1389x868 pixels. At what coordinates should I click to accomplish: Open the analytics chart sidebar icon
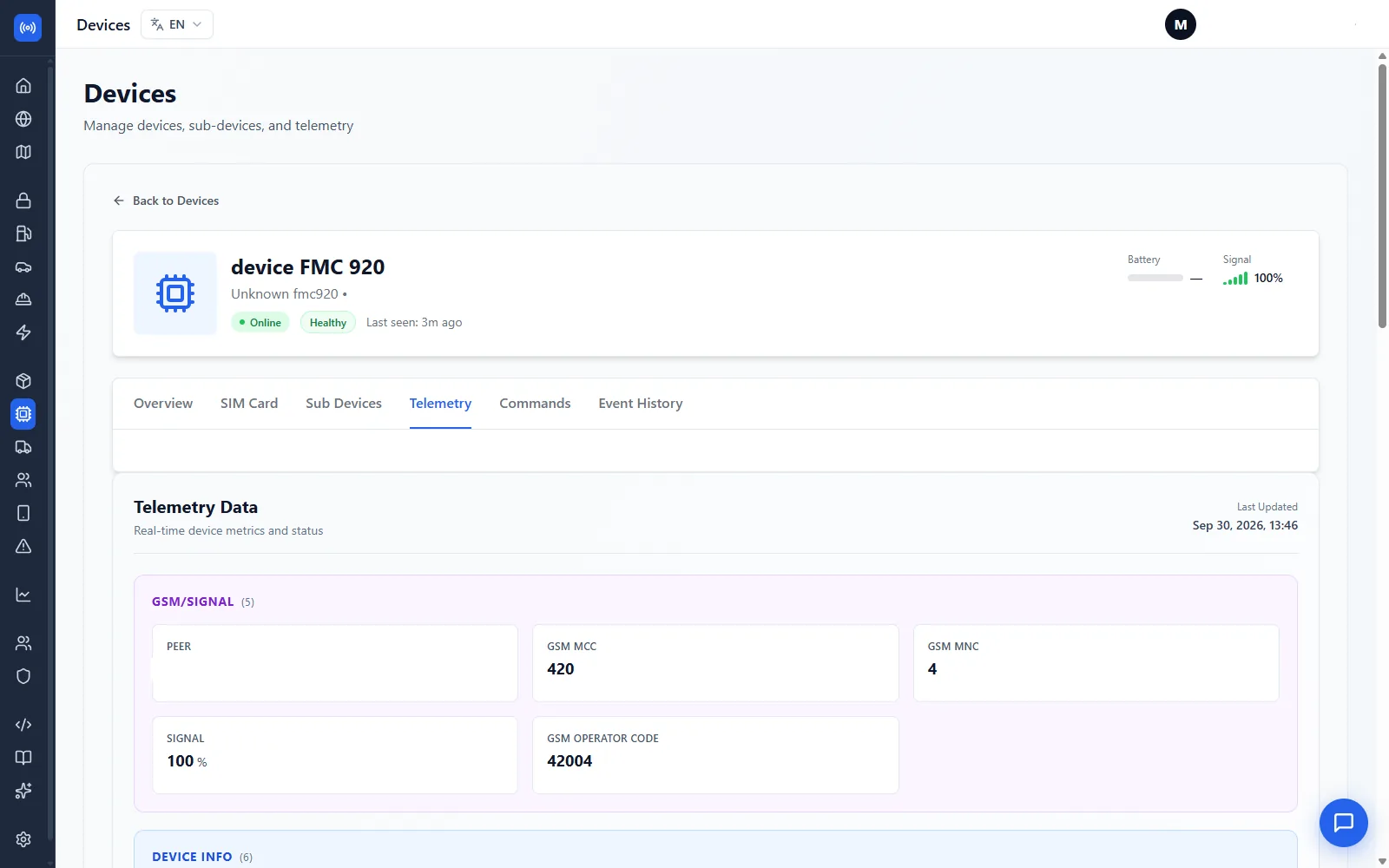click(x=23, y=595)
